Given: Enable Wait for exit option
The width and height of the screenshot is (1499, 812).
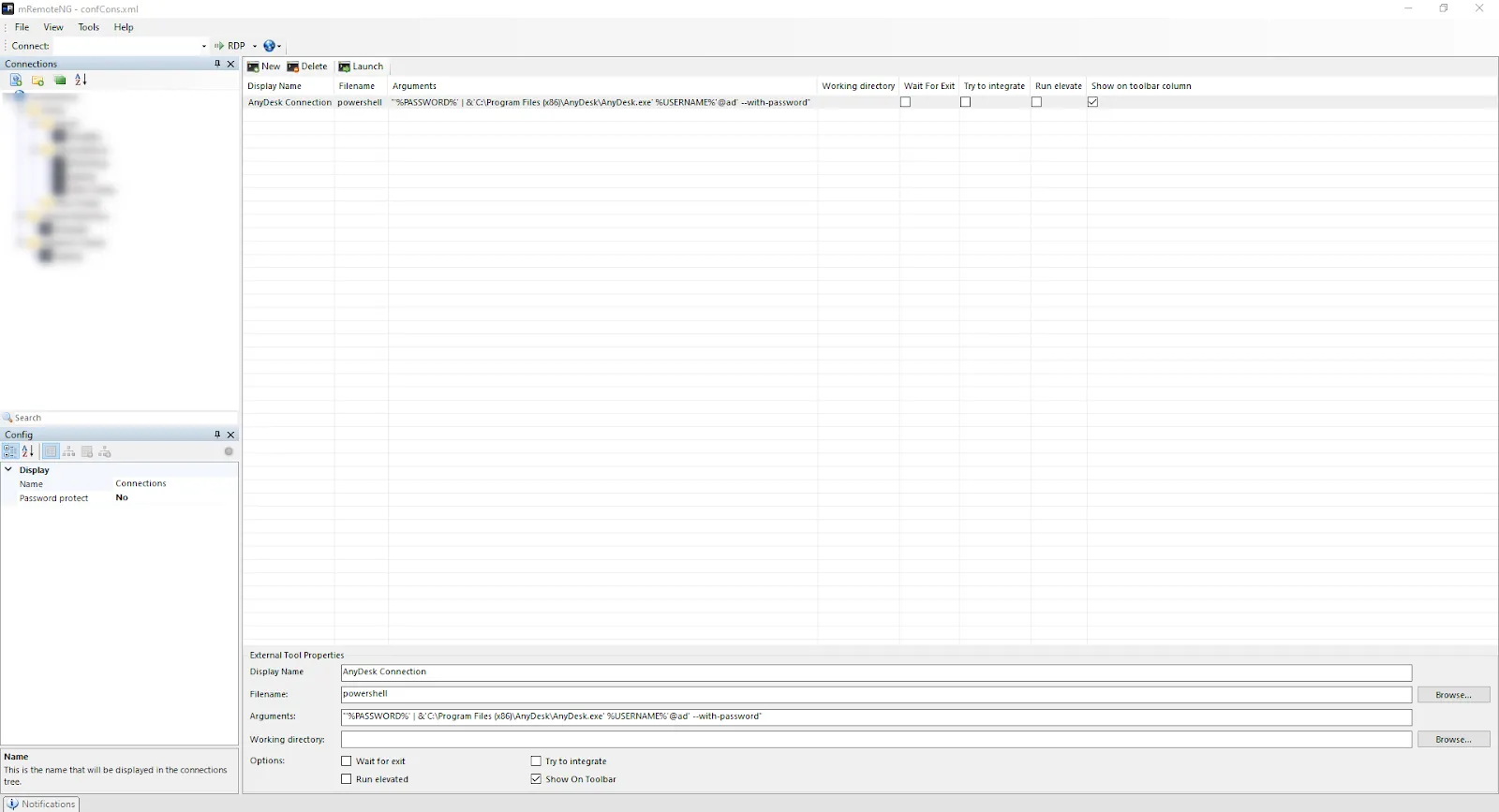Looking at the screenshot, I should click(347, 761).
